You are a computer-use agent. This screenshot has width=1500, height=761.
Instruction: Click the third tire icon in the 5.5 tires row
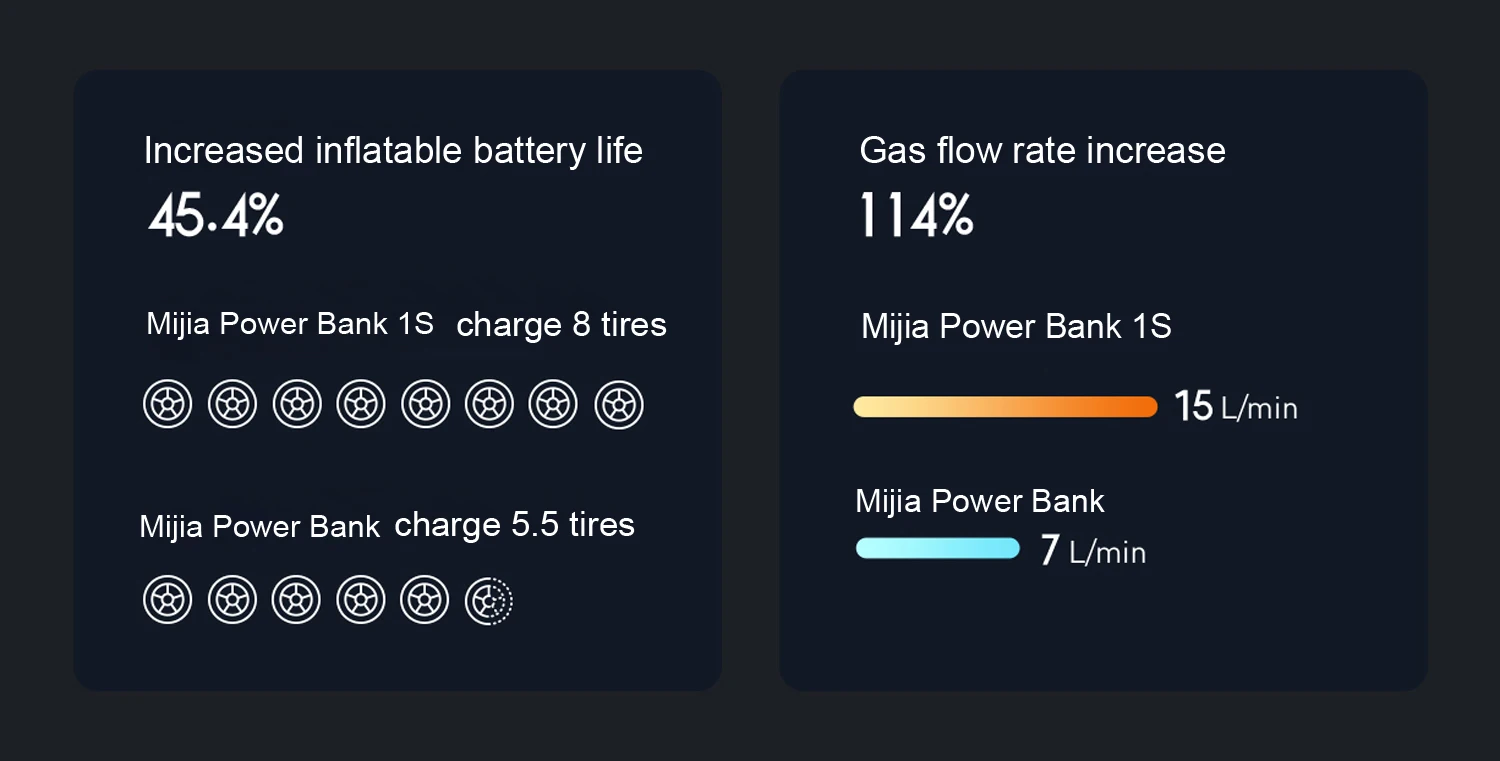[297, 601]
